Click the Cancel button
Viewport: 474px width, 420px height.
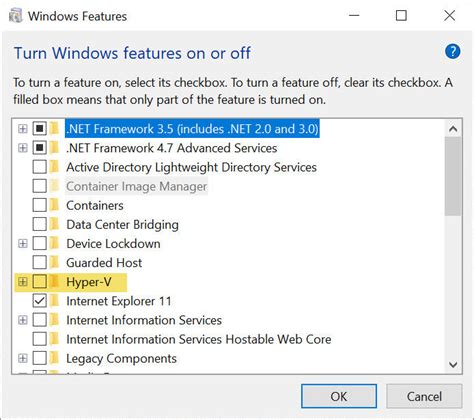424,396
